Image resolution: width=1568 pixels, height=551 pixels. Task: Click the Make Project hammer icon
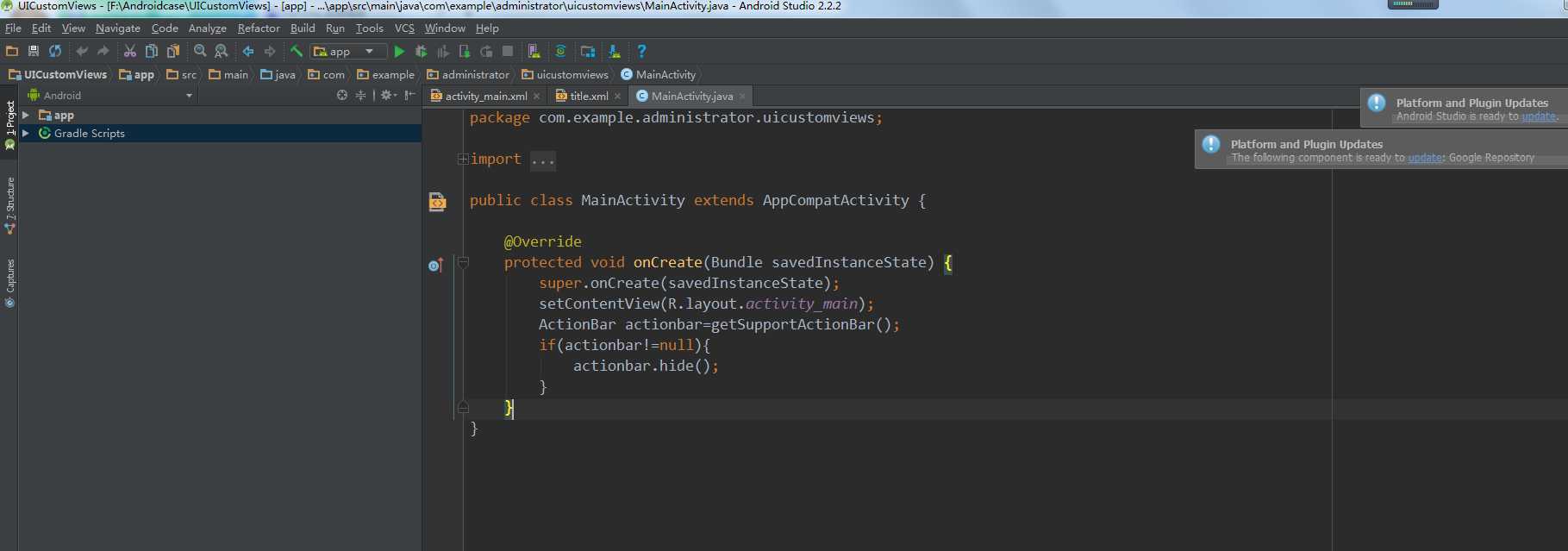(297, 51)
